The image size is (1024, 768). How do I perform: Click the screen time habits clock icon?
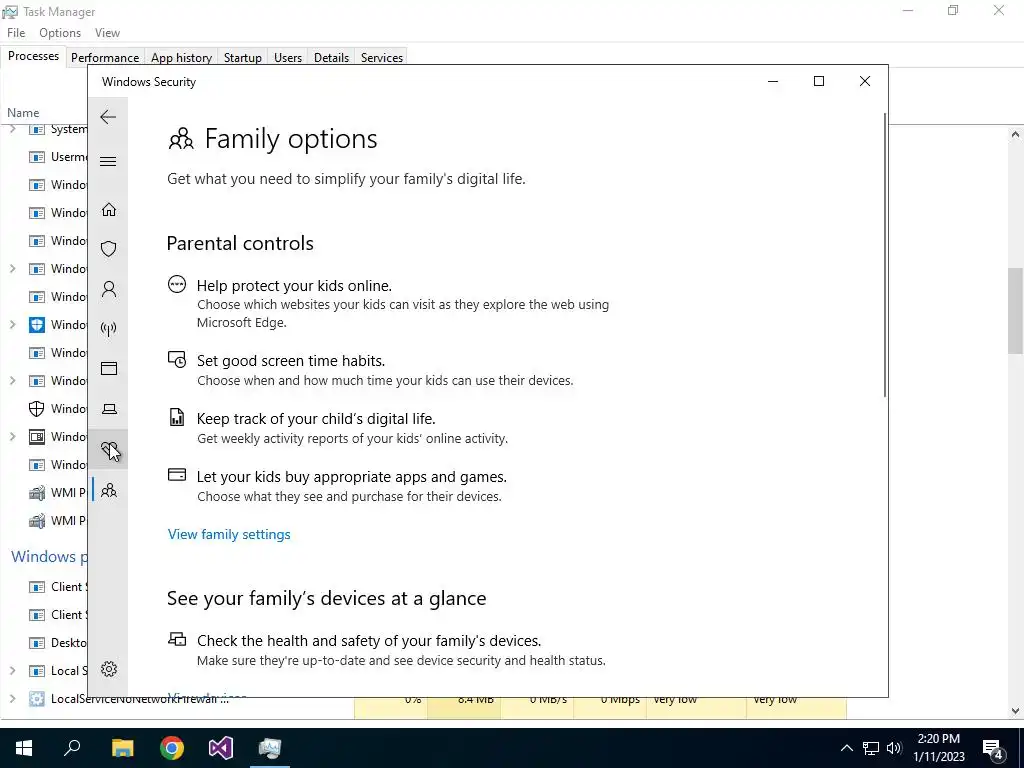tap(177, 359)
